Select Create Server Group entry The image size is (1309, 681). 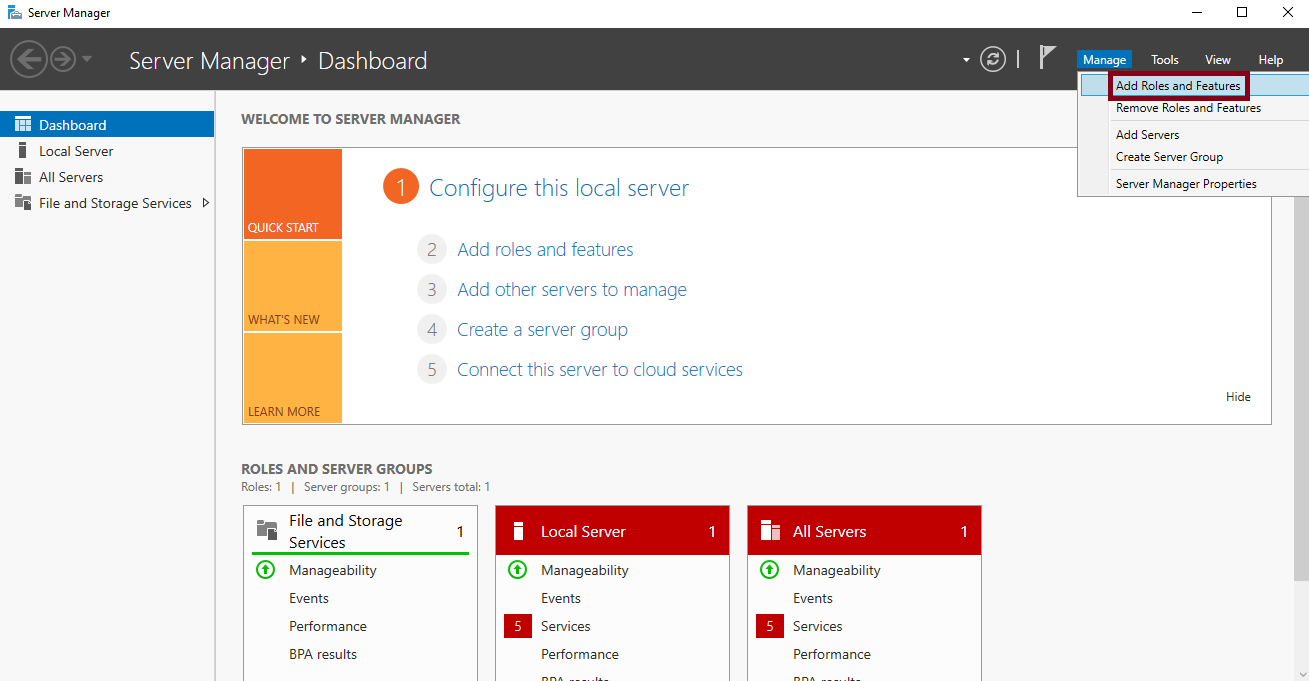click(1169, 157)
